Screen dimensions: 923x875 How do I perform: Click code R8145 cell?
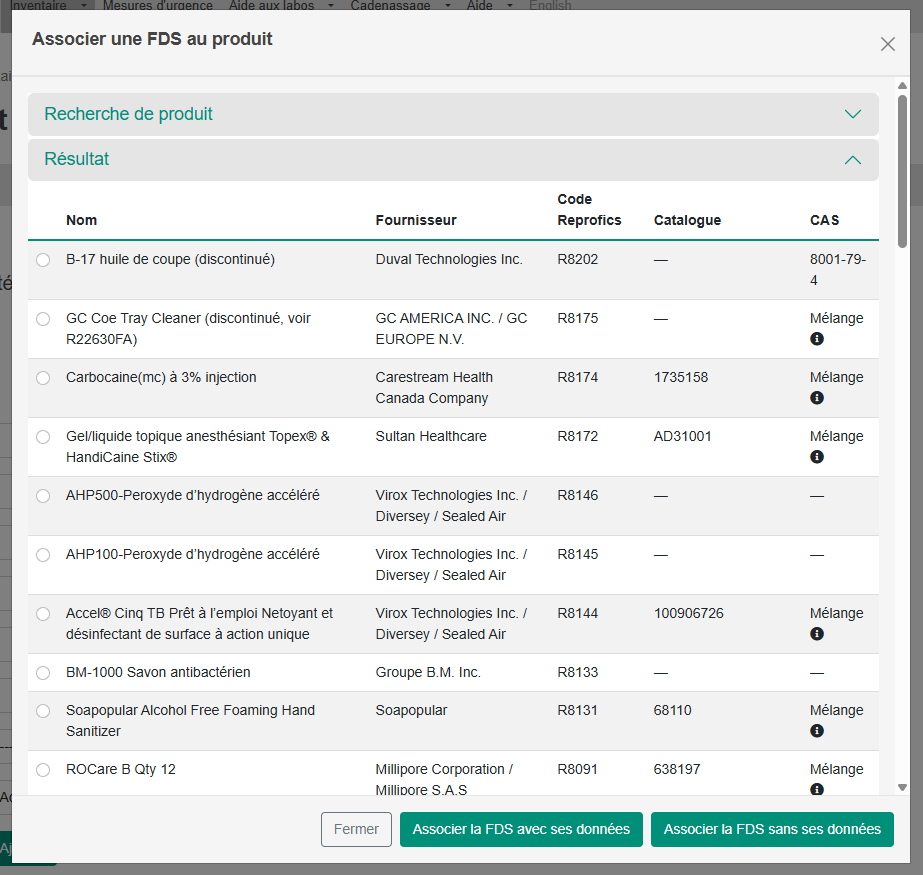point(577,555)
